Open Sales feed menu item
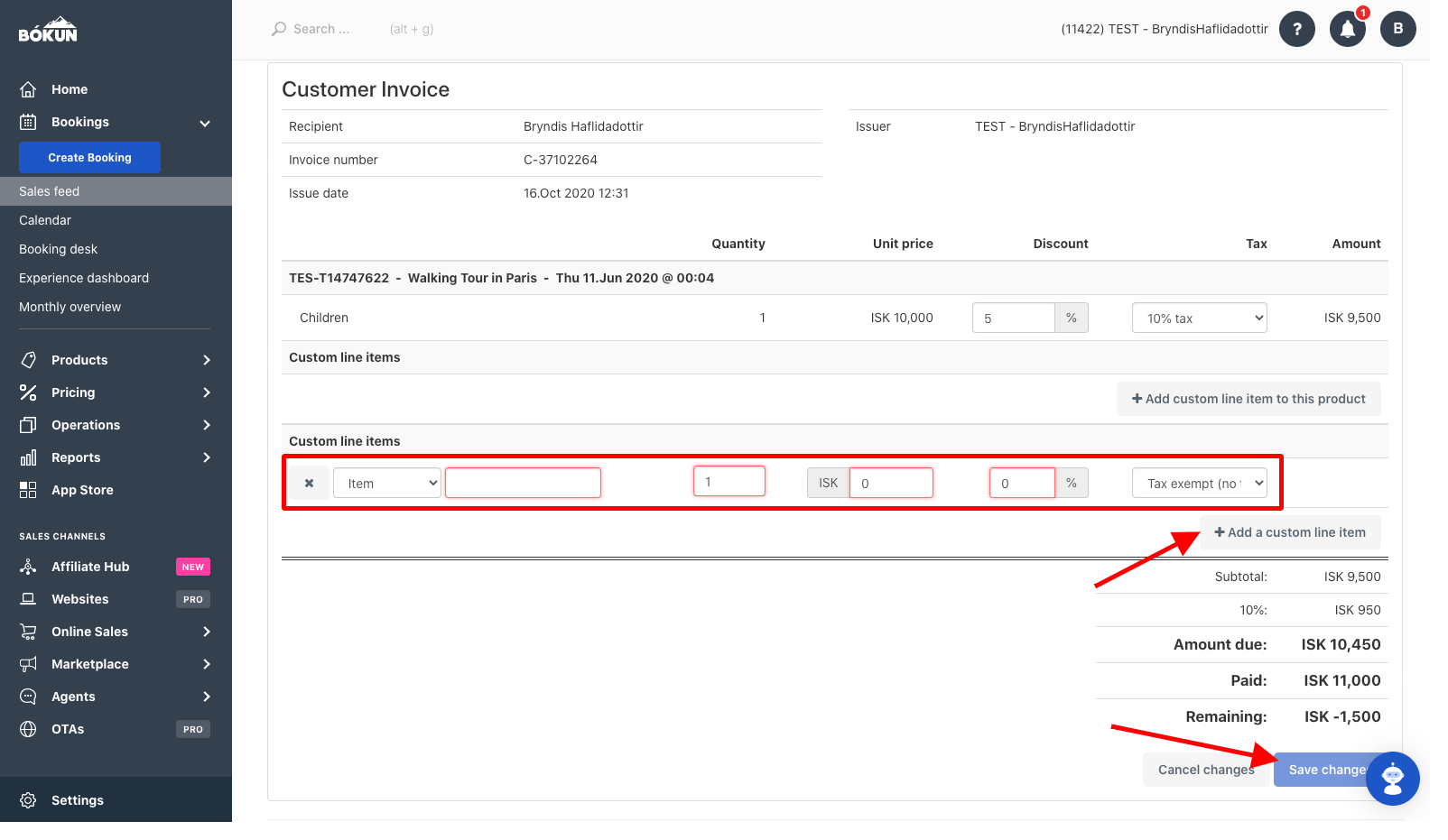This screenshot has width=1448, height=840. [x=116, y=191]
